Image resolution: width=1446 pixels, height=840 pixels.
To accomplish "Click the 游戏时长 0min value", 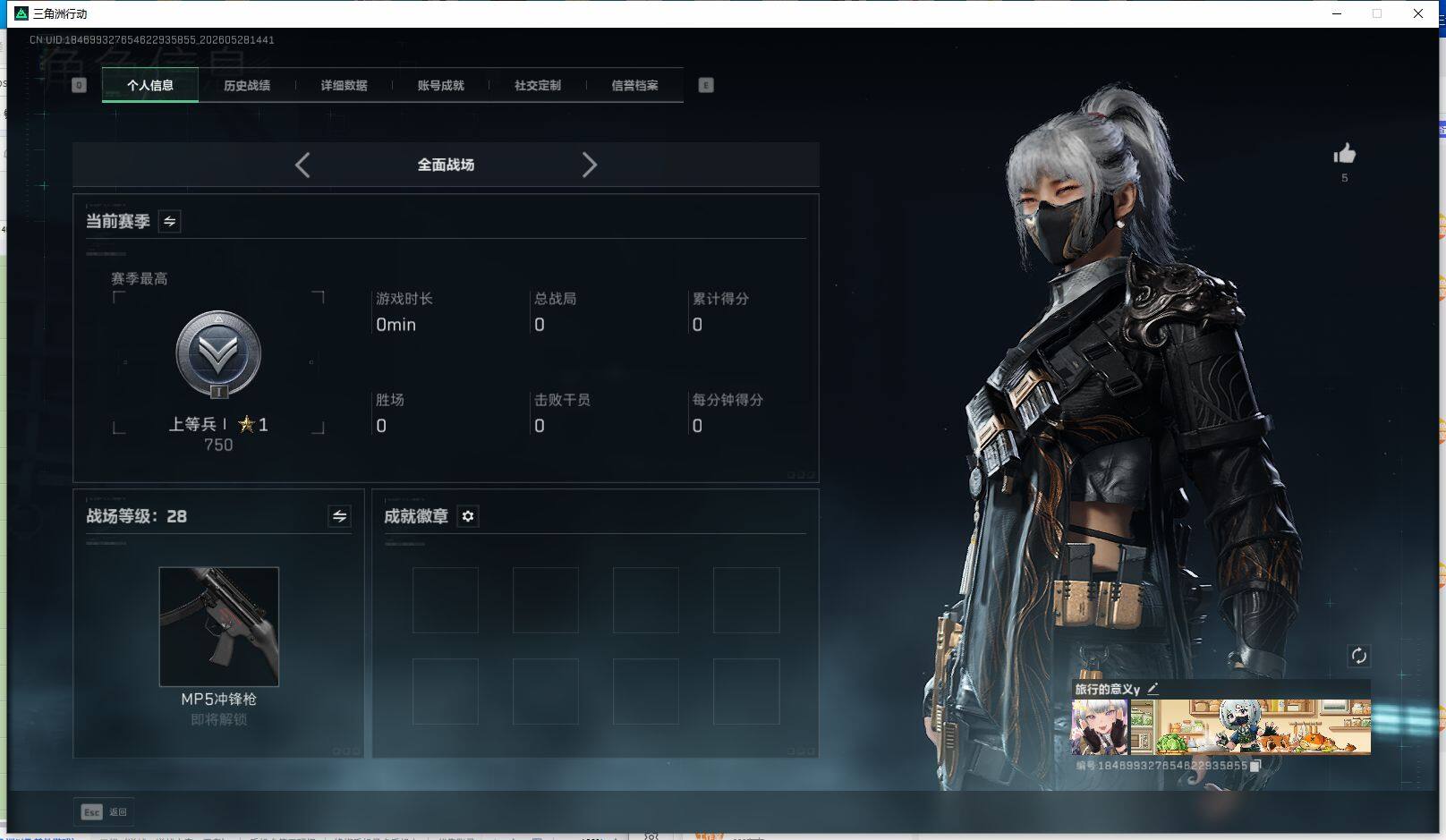I will pos(396,325).
